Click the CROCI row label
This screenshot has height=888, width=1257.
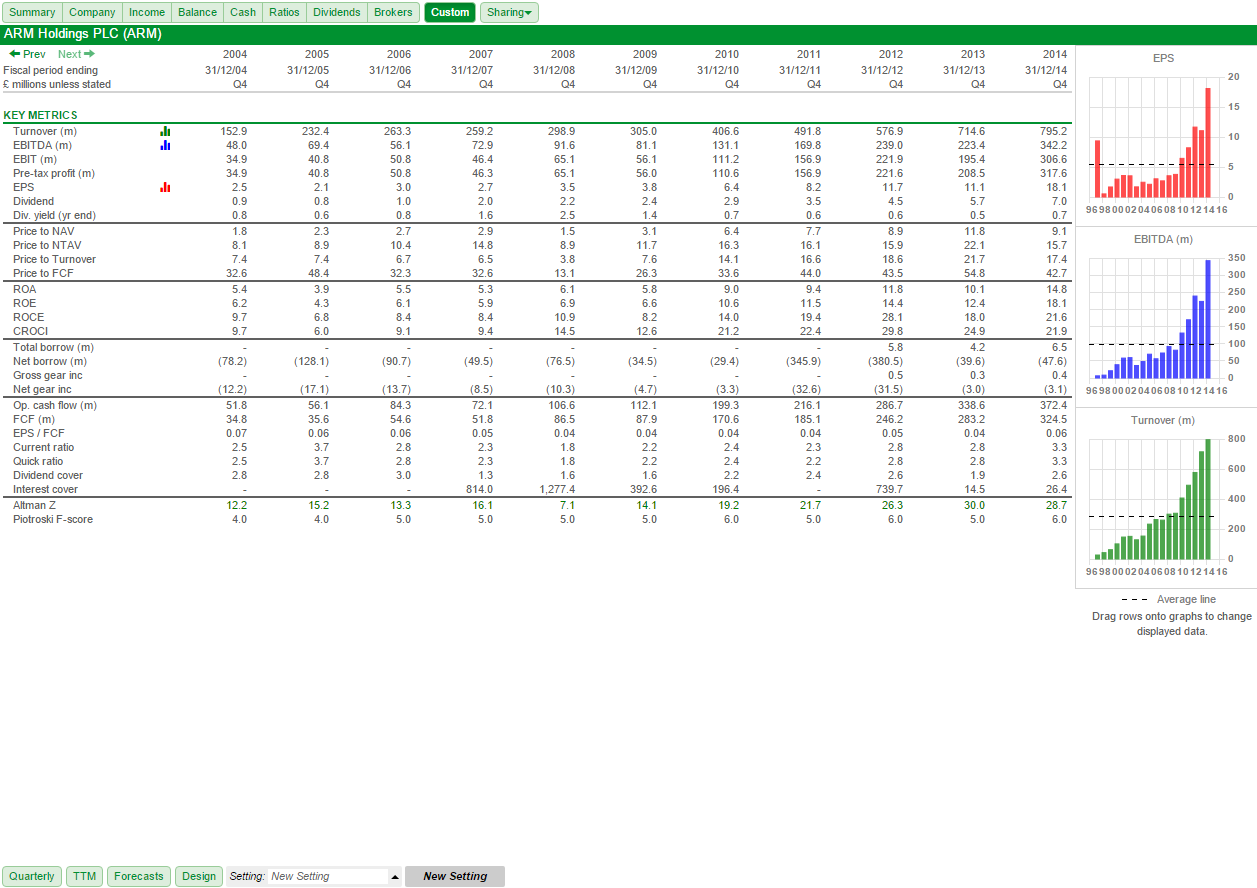click(x=31, y=331)
